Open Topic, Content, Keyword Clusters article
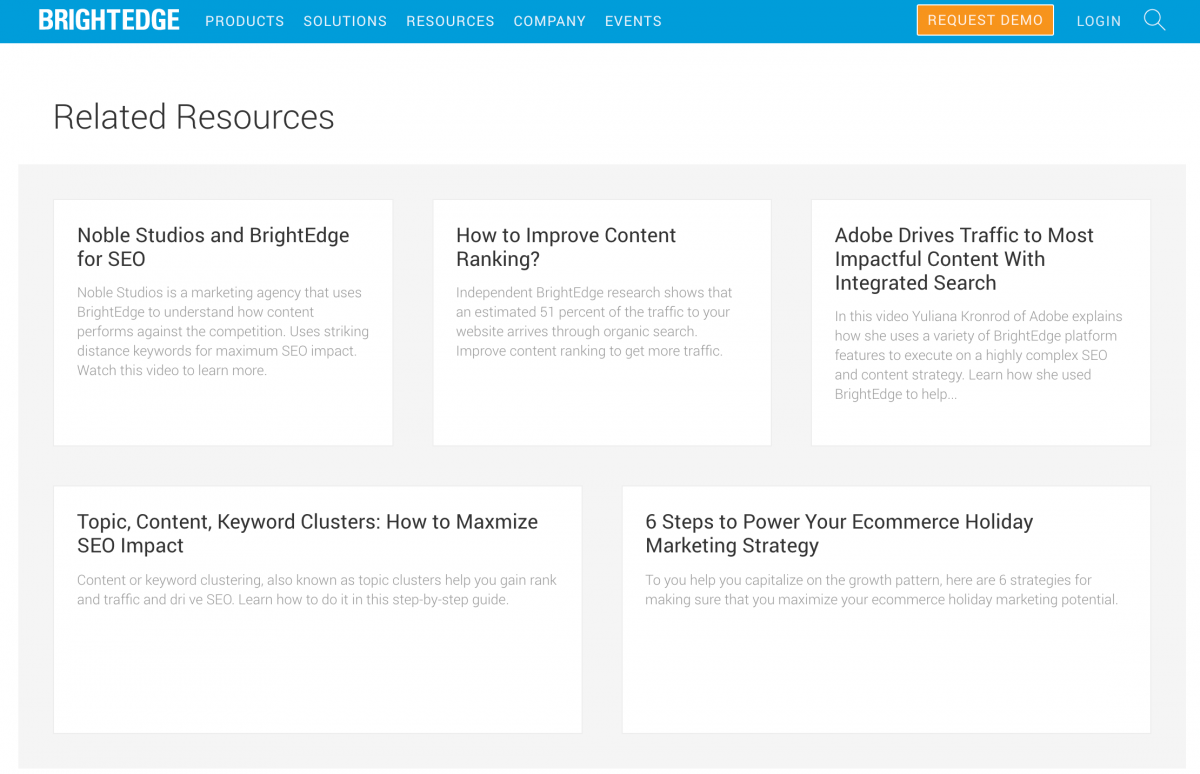Image resolution: width=1200 pixels, height=774 pixels. [x=307, y=533]
